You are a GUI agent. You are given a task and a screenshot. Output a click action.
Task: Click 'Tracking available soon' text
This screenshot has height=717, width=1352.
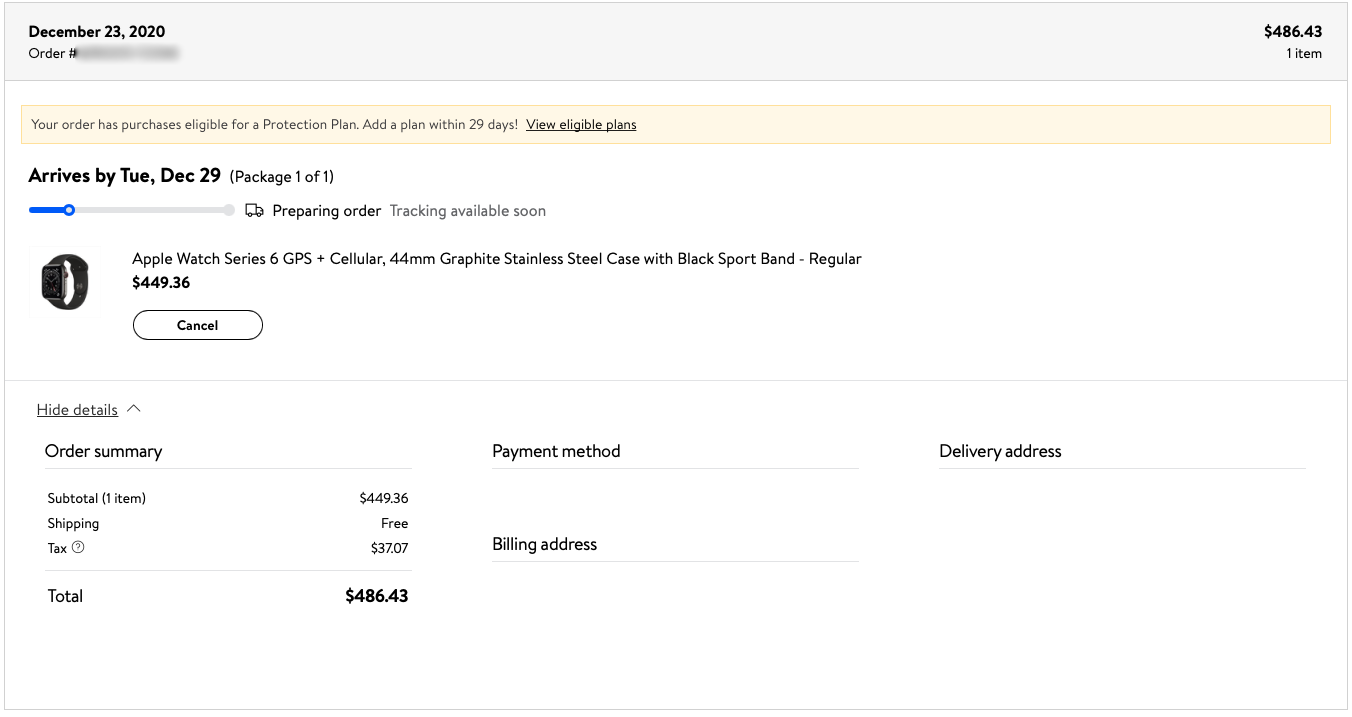(x=468, y=211)
